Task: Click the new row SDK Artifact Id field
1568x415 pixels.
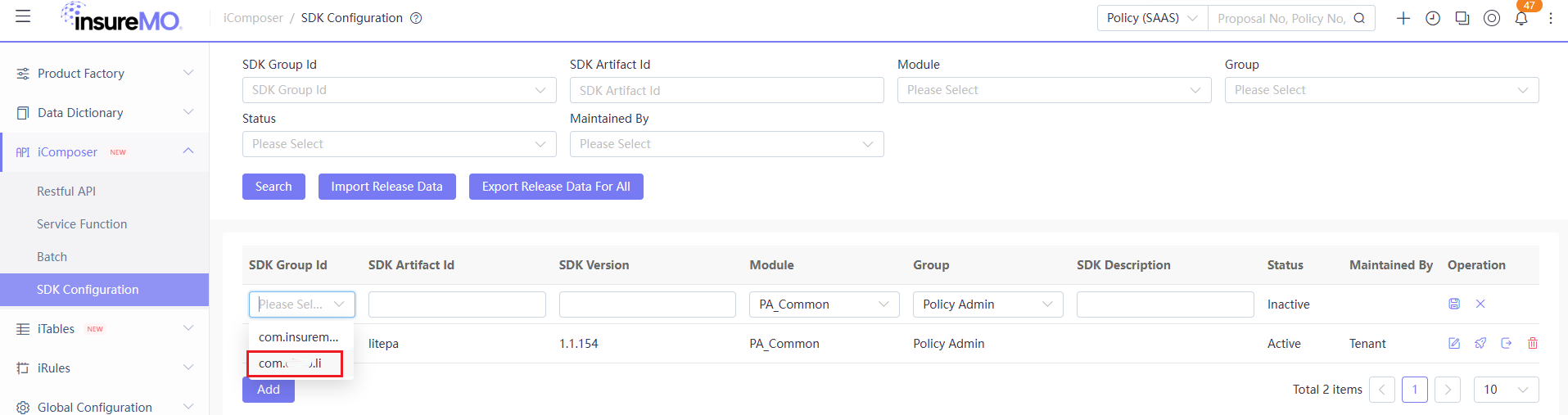Action: [457, 304]
